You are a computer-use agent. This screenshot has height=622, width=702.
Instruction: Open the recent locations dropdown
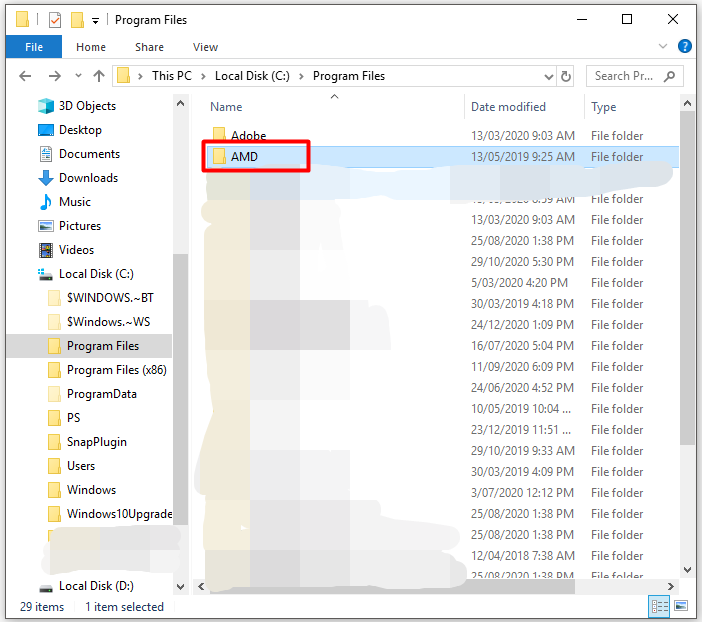(x=78, y=76)
